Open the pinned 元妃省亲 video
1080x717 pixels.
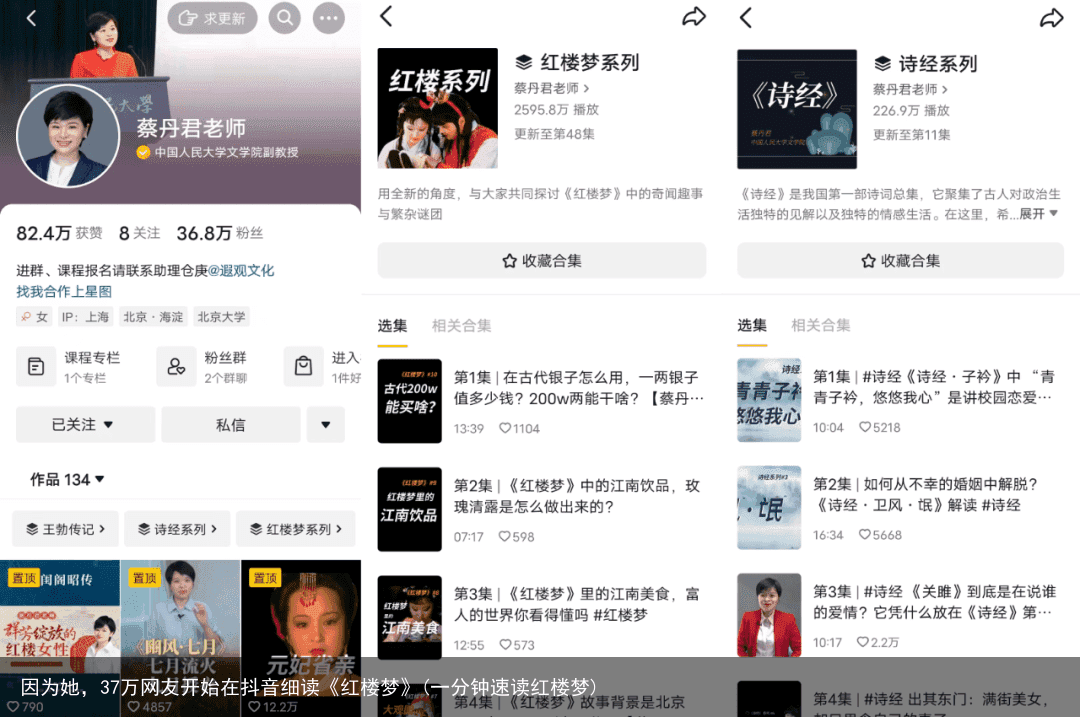[x=301, y=638]
